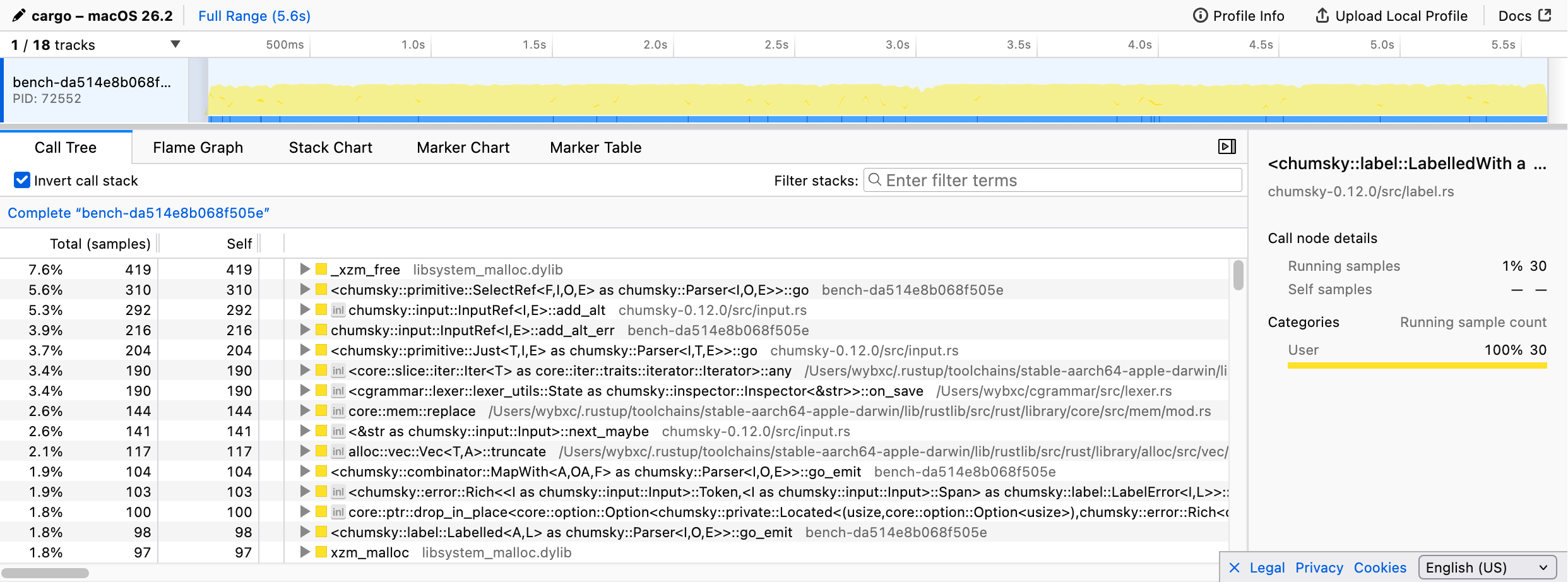1568x582 pixels.
Task: Click the search icon in filter stacks
Action: point(875,180)
